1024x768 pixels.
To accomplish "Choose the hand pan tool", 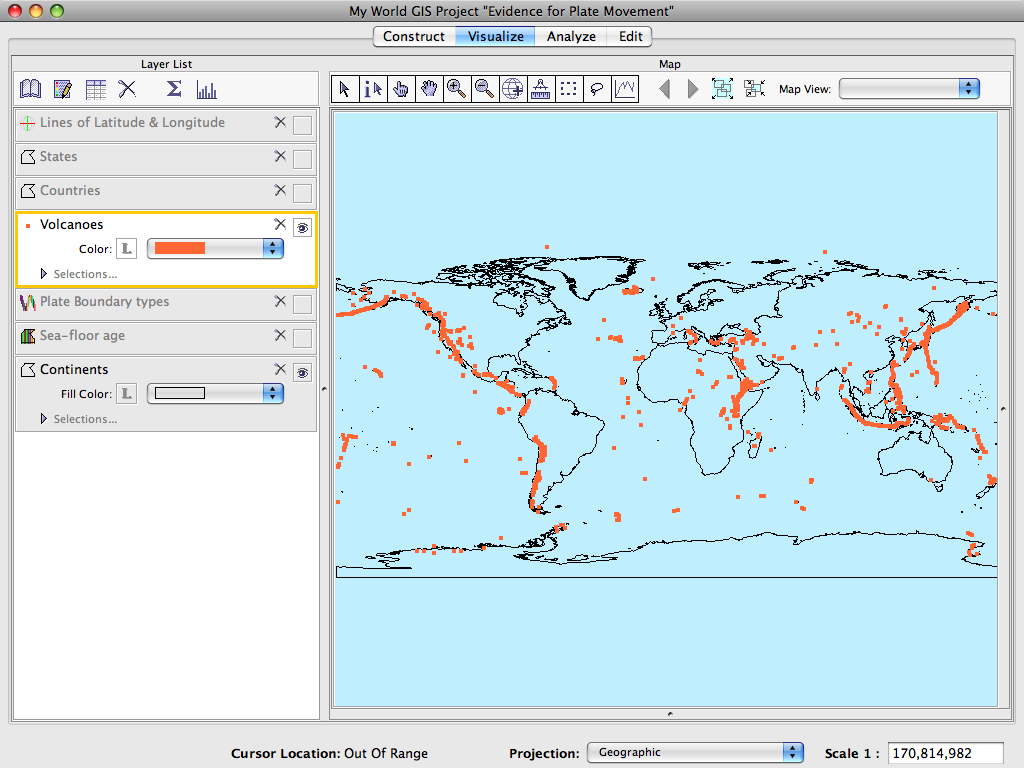I will tap(429, 89).
